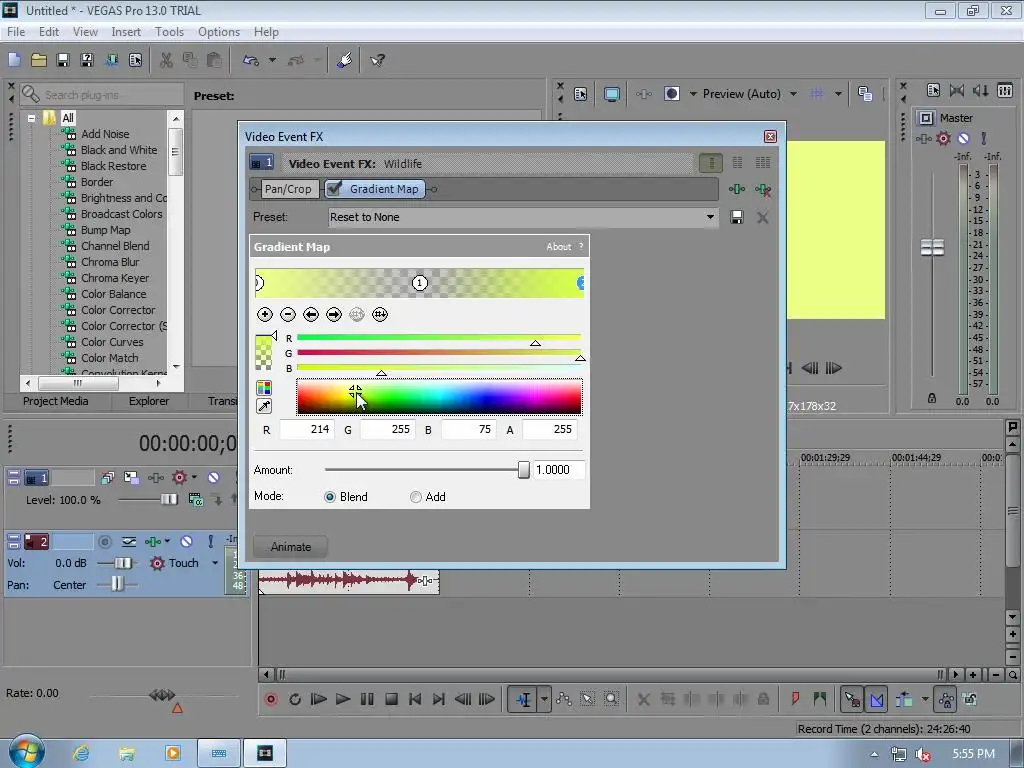
Task: Toggle mute on the Master bus
Action: [x=963, y=138]
